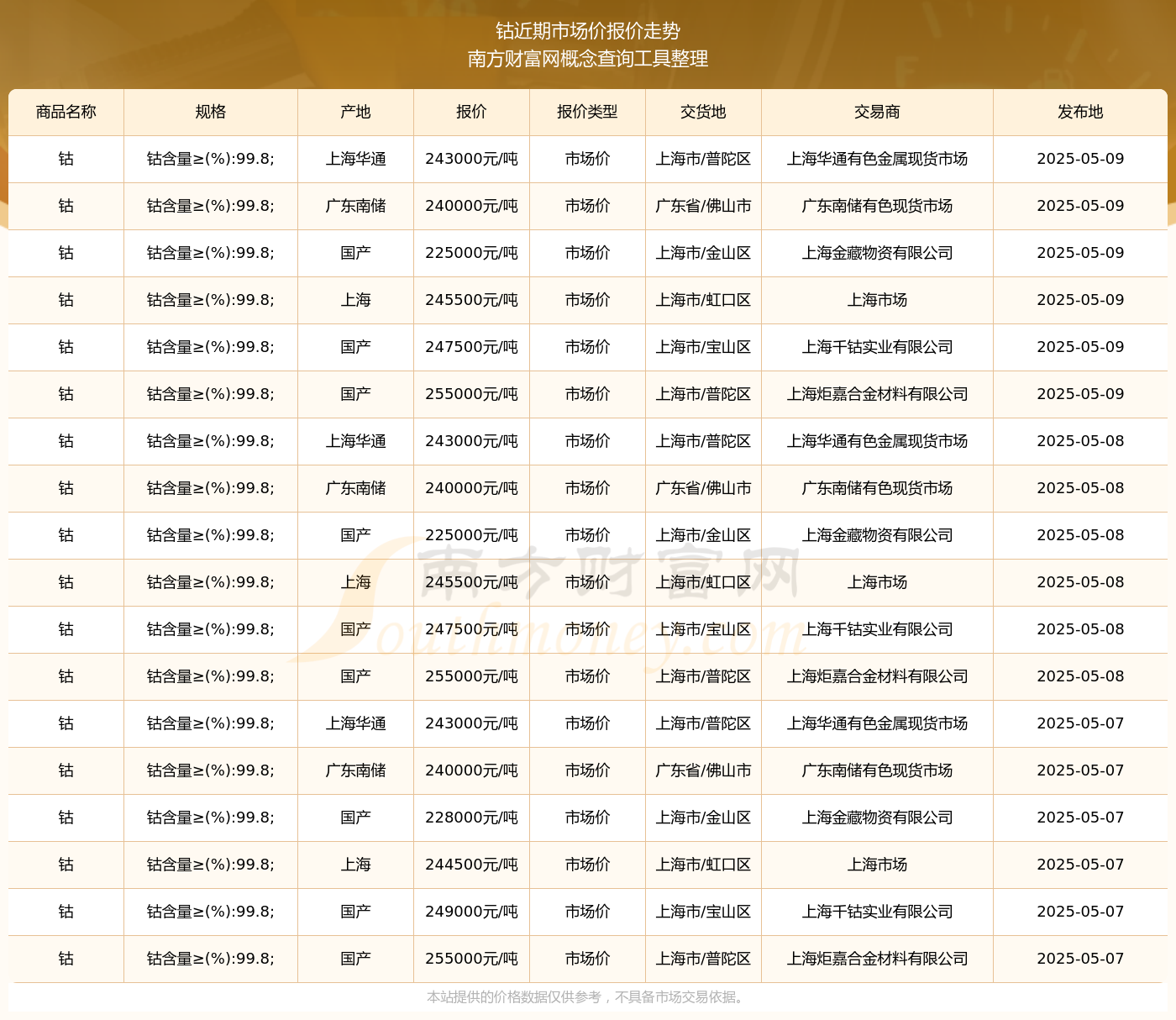This screenshot has width=1176, height=1020.
Task: Select the 产地 column header
Action: [x=356, y=112]
